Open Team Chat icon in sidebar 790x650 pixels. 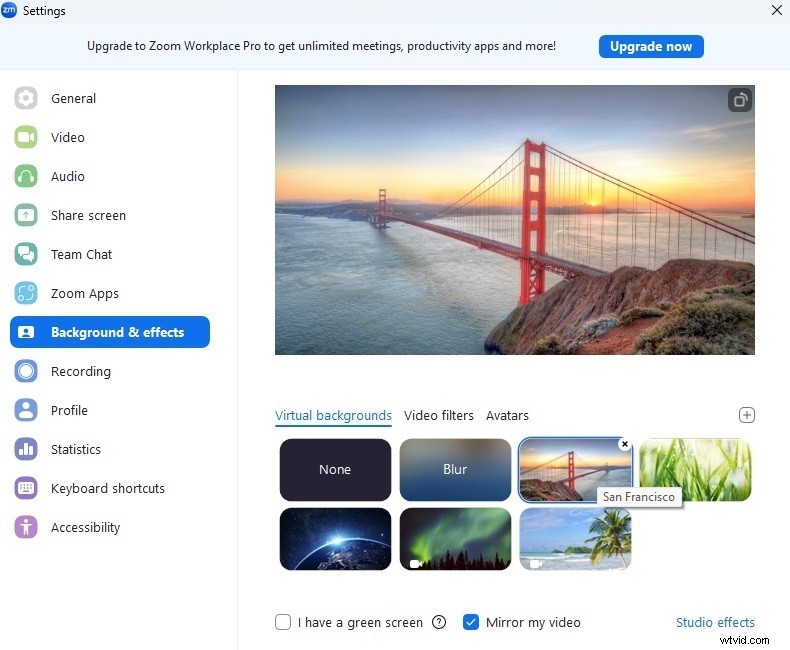coord(26,254)
